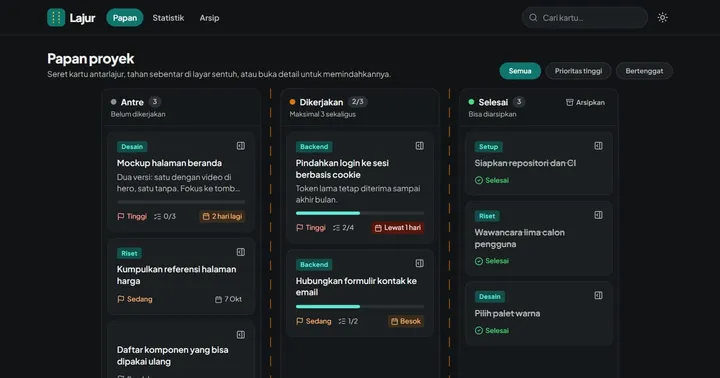
Task: Click calendar icon in Besok badge
Action: [394, 322]
